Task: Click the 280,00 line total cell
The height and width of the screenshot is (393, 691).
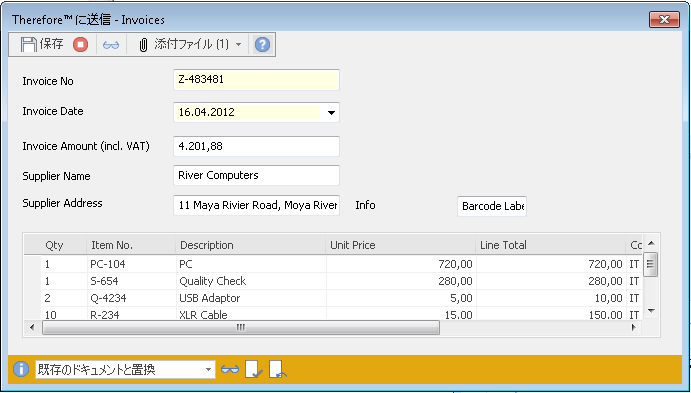Action: click(x=551, y=281)
